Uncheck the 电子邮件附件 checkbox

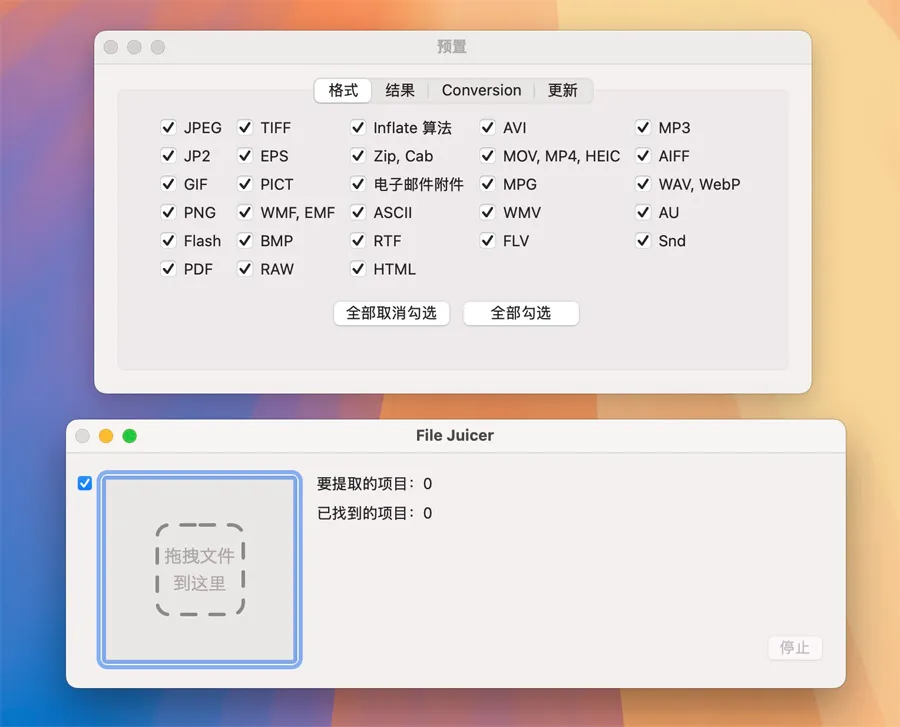[x=358, y=184]
